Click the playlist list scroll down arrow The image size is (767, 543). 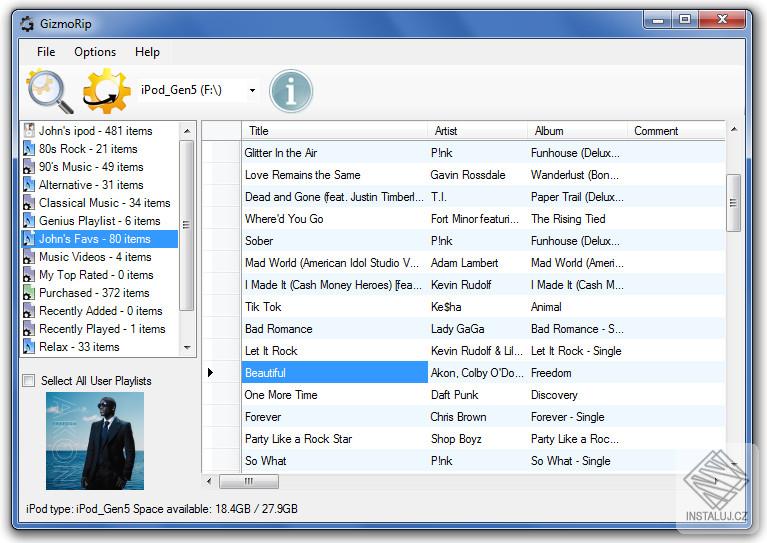tap(187, 347)
